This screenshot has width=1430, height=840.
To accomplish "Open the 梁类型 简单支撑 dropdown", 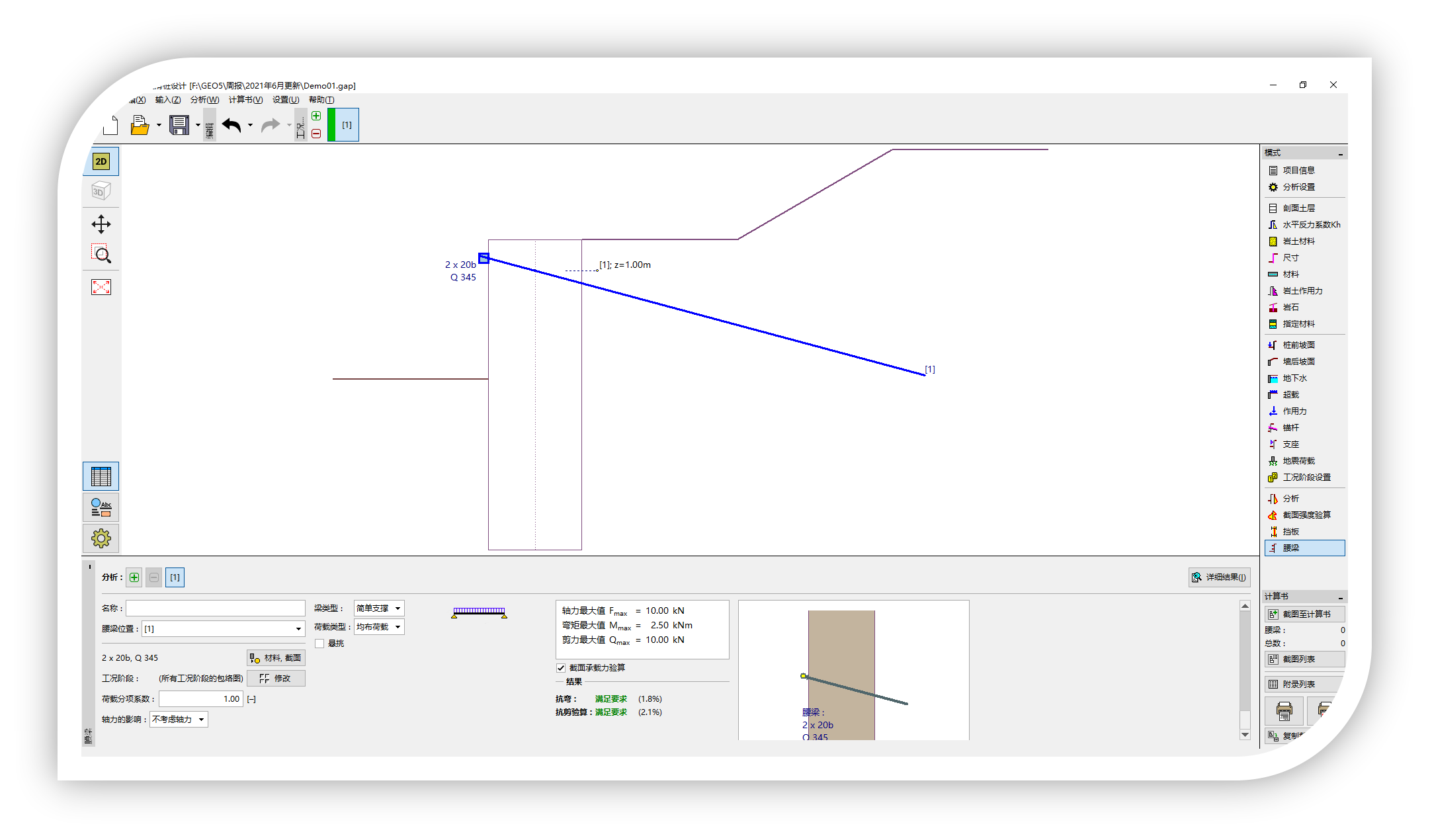I will pyautogui.click(x=379, y=609).
